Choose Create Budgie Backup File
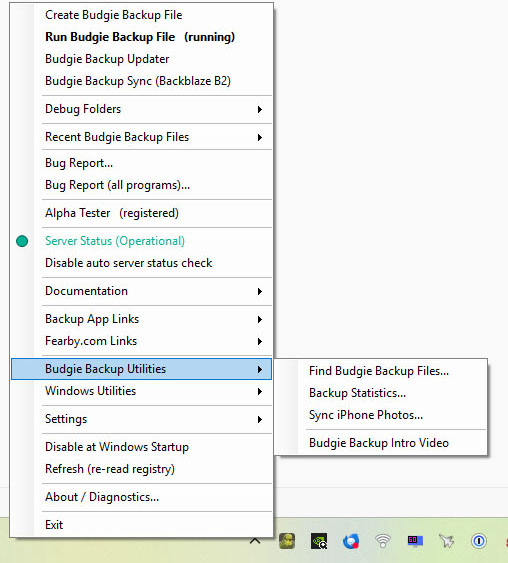This screenshot has height=563, width=508. [x=141, y=15]
